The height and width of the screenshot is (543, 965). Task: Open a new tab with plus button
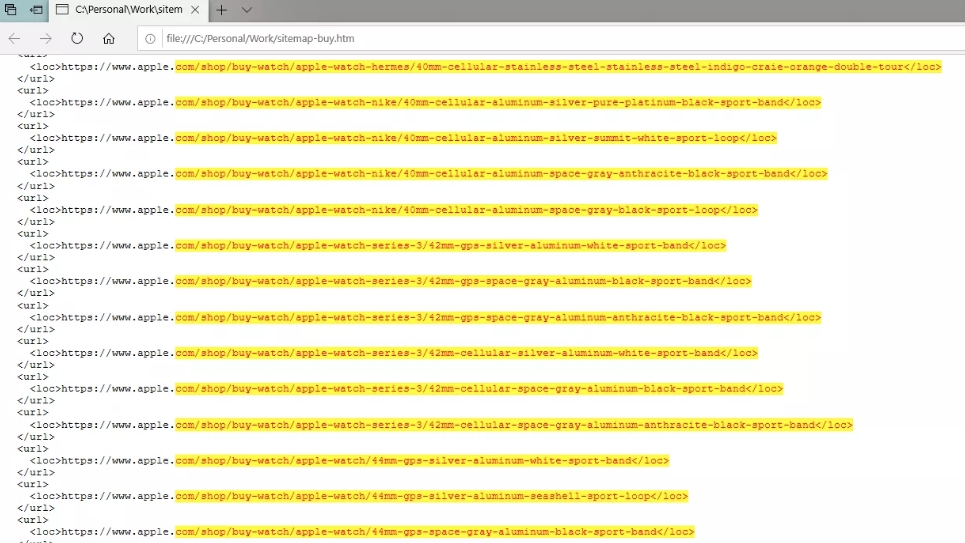[222, 10]
